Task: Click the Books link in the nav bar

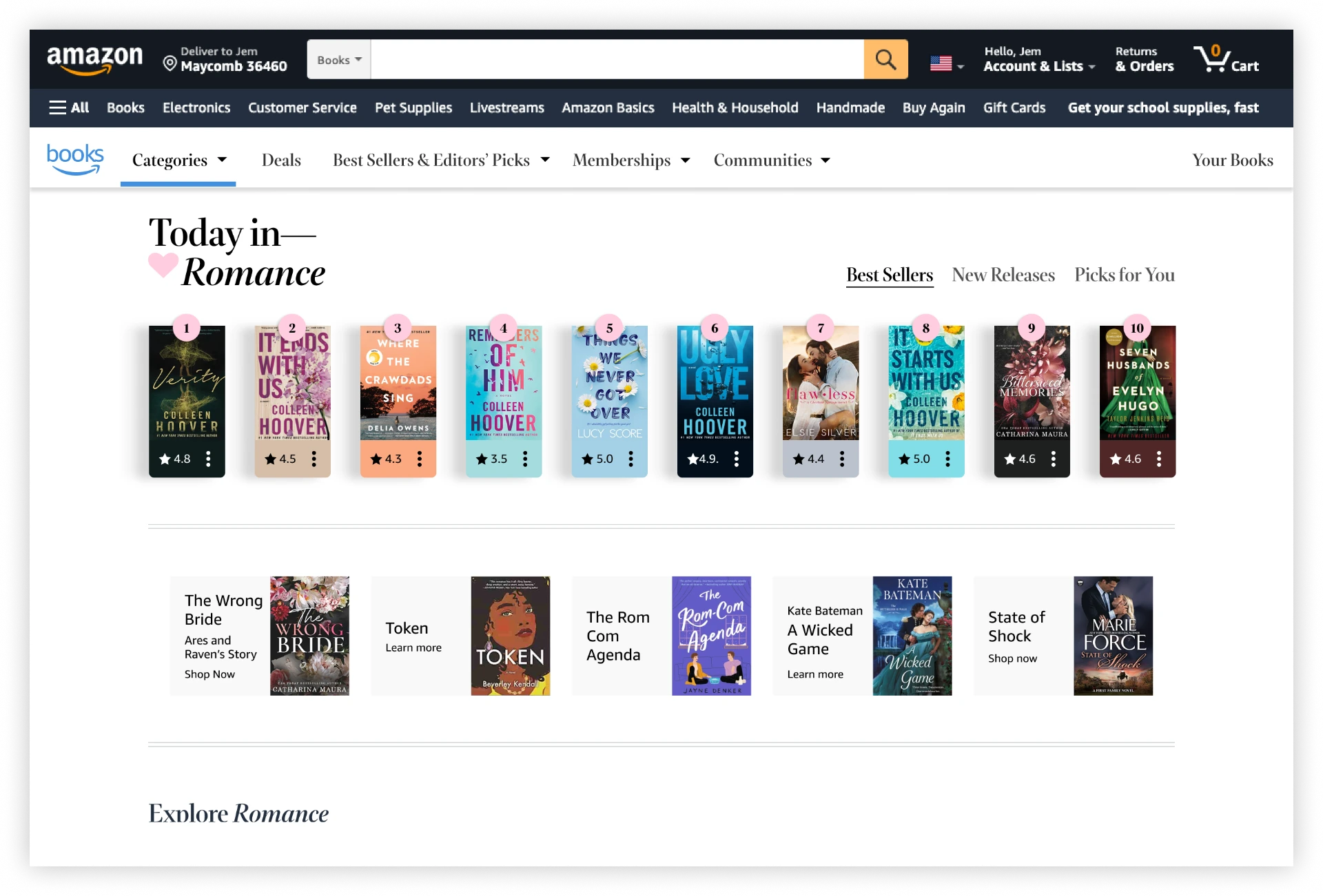Action: [125, 107]
